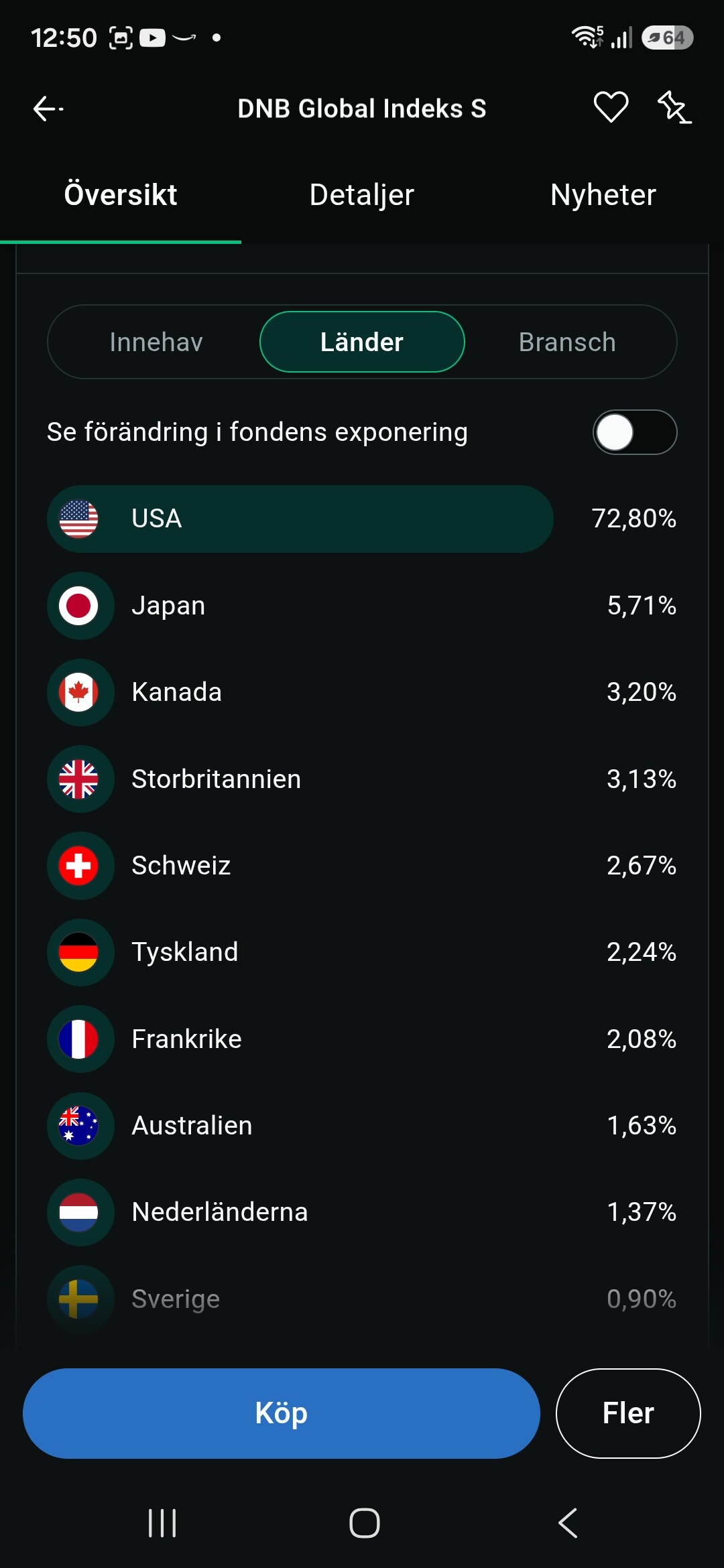Tap the USA exposure bar
The height and width of the screenshot is (1568, 724).
(300, 519)
